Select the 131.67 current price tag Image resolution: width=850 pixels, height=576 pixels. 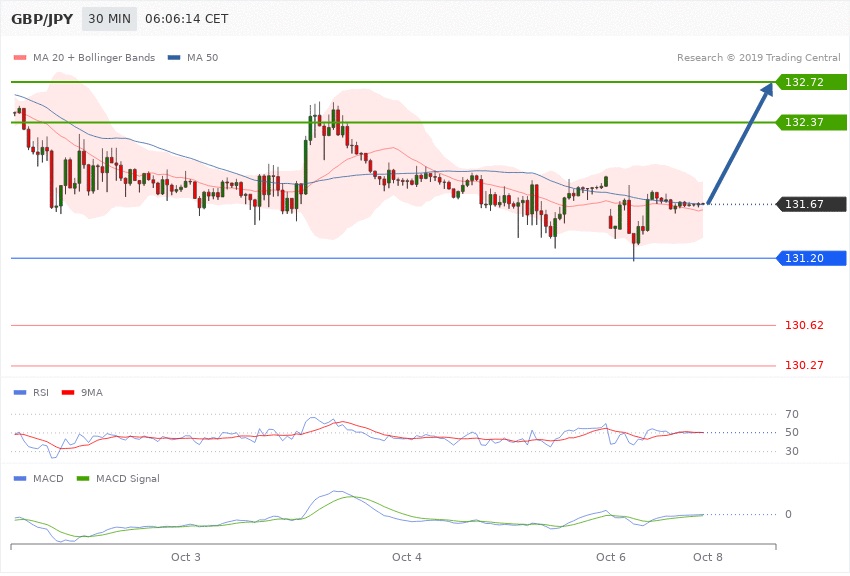(810, 205)
